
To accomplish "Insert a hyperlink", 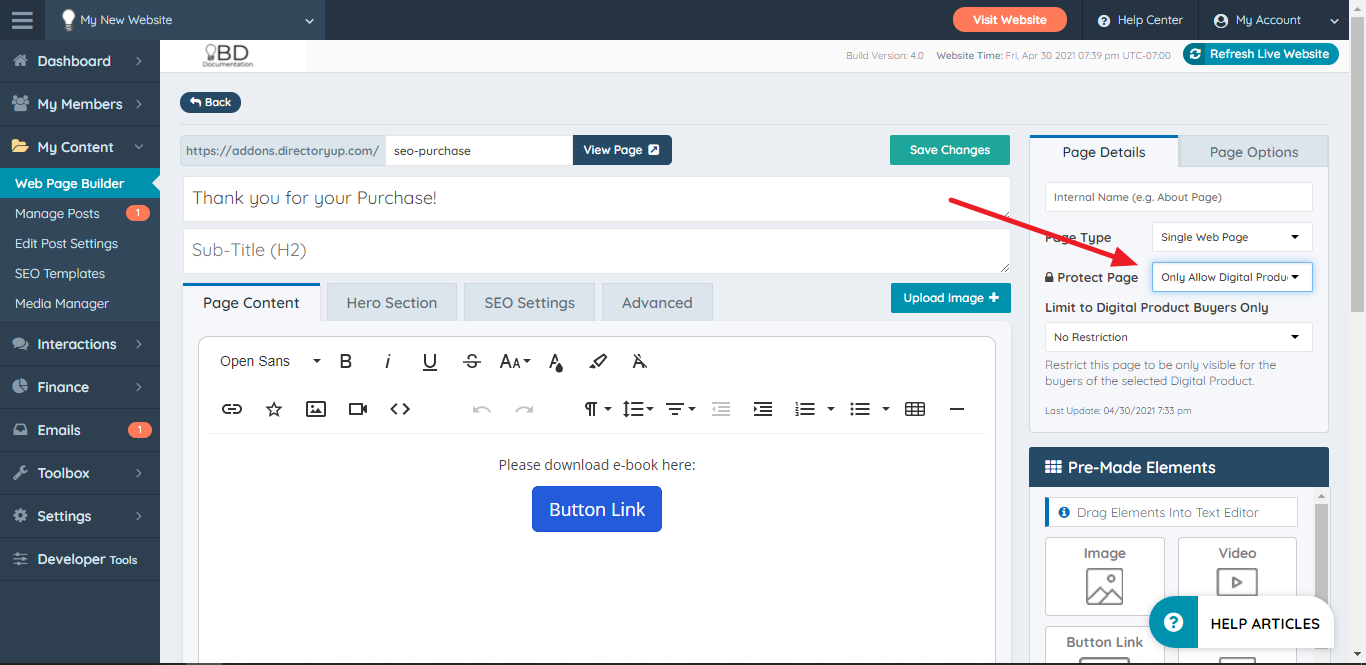I will click(x=232, y=409).
